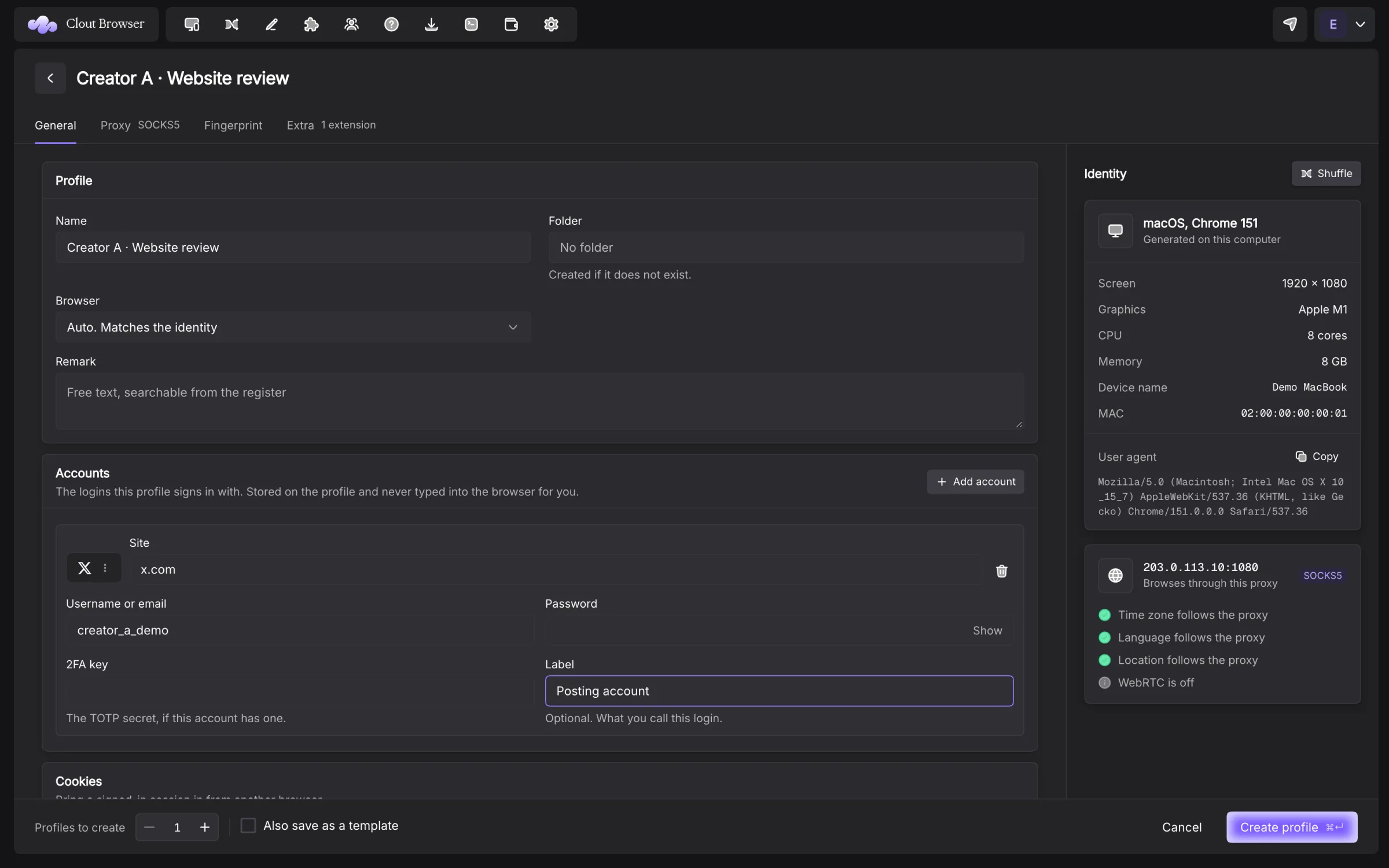Enable Also save as a template checkbox
This screenshot has height=868, width=1389.
click(248, 825)
